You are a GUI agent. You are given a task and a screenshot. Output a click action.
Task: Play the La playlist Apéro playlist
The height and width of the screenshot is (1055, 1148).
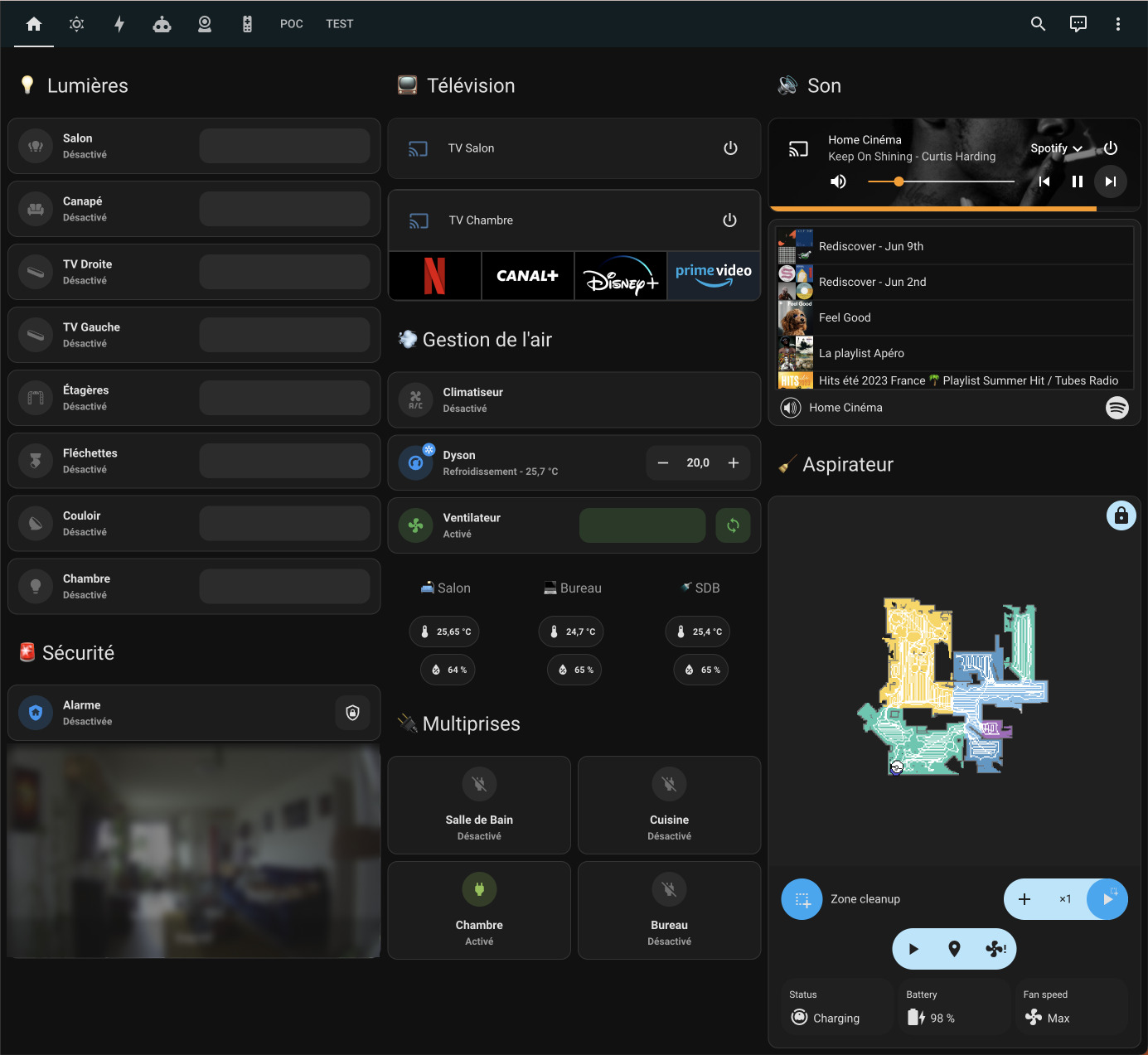(x=955, y=353)
